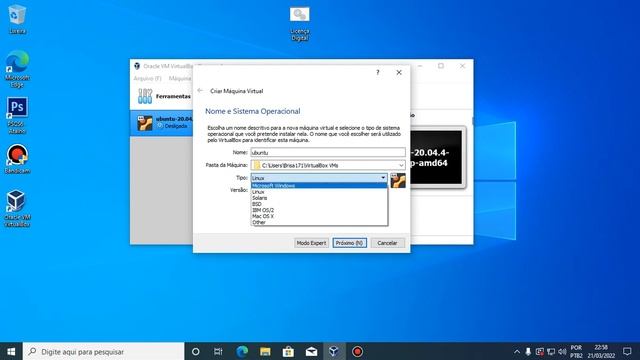Click the back arrow in Criar Máquina Virtual
The image size is (640, 360).
[x=200, y=91]
